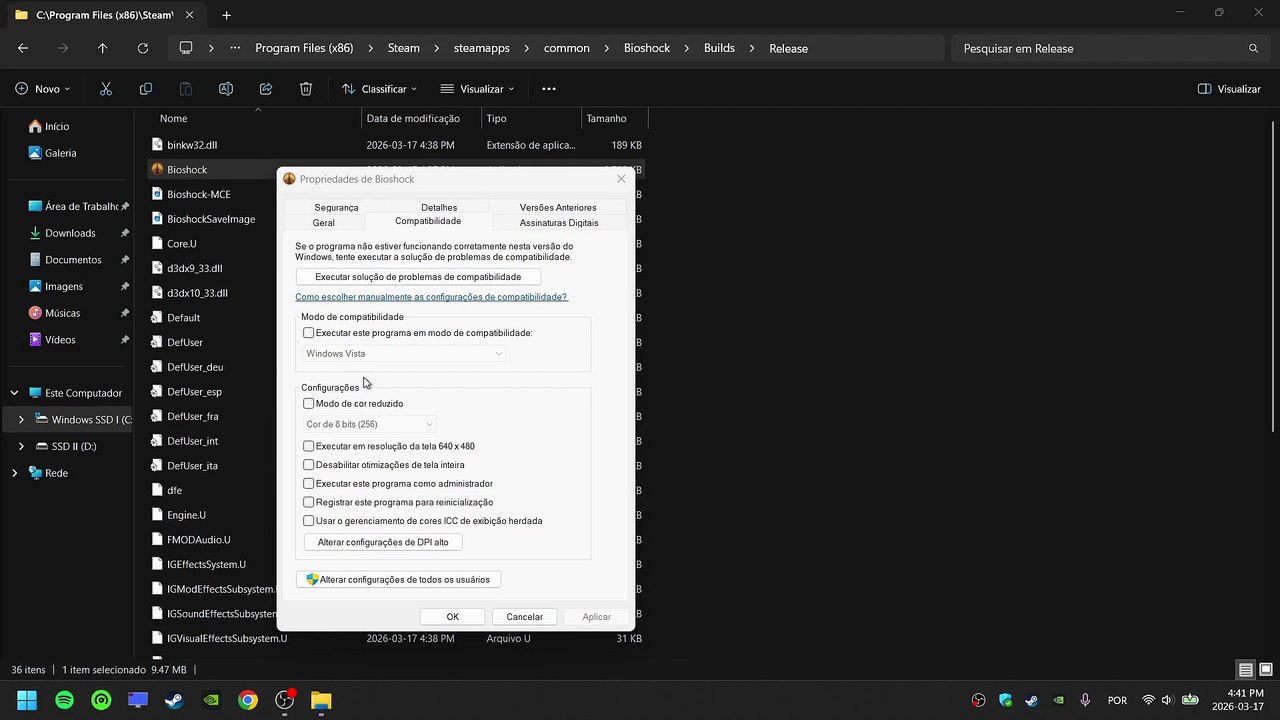Click the Cancelar button
This screenshot has width=1280, height=720.
point(524,617)
